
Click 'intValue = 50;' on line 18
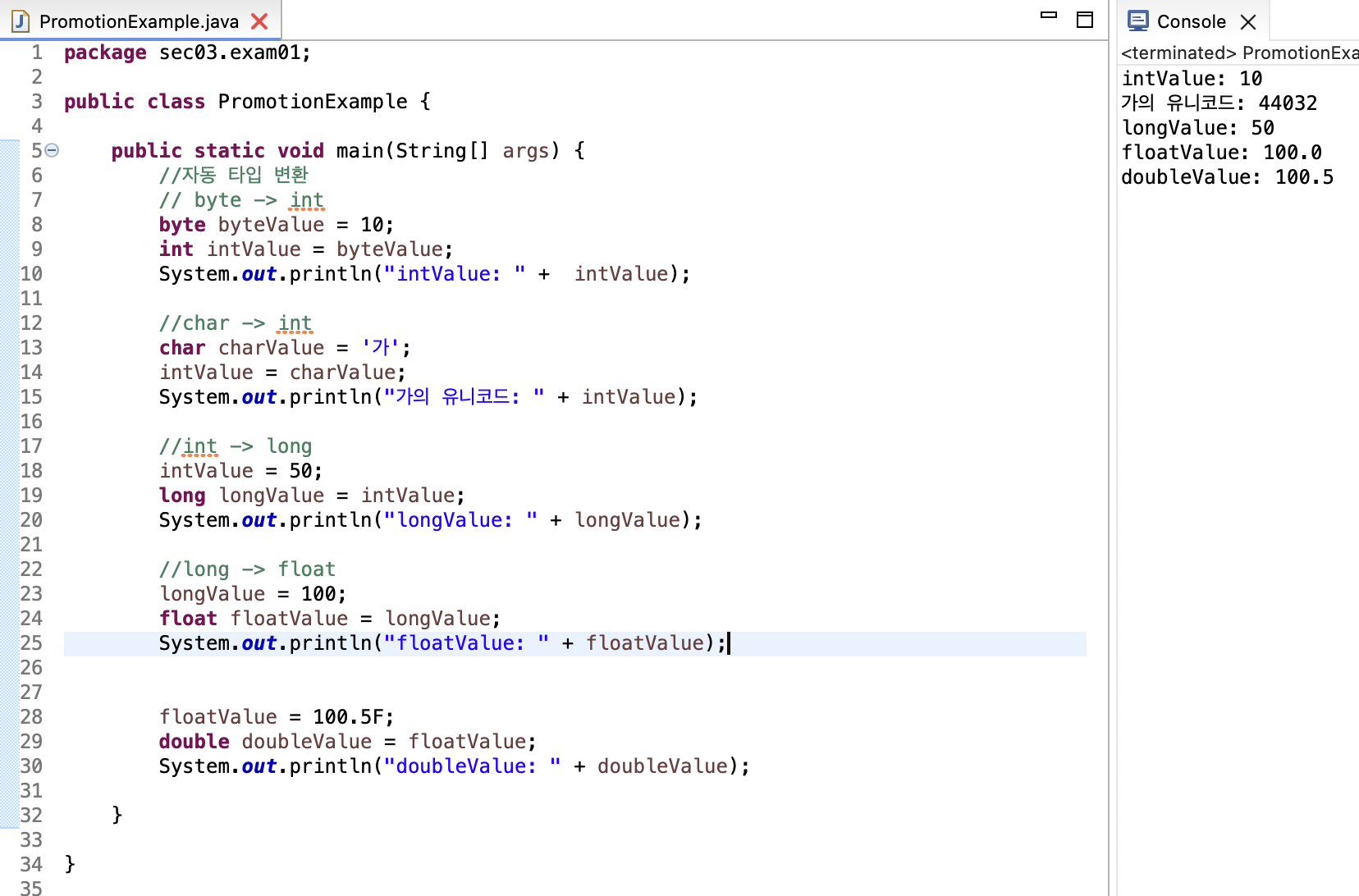[x=240, y=471]
